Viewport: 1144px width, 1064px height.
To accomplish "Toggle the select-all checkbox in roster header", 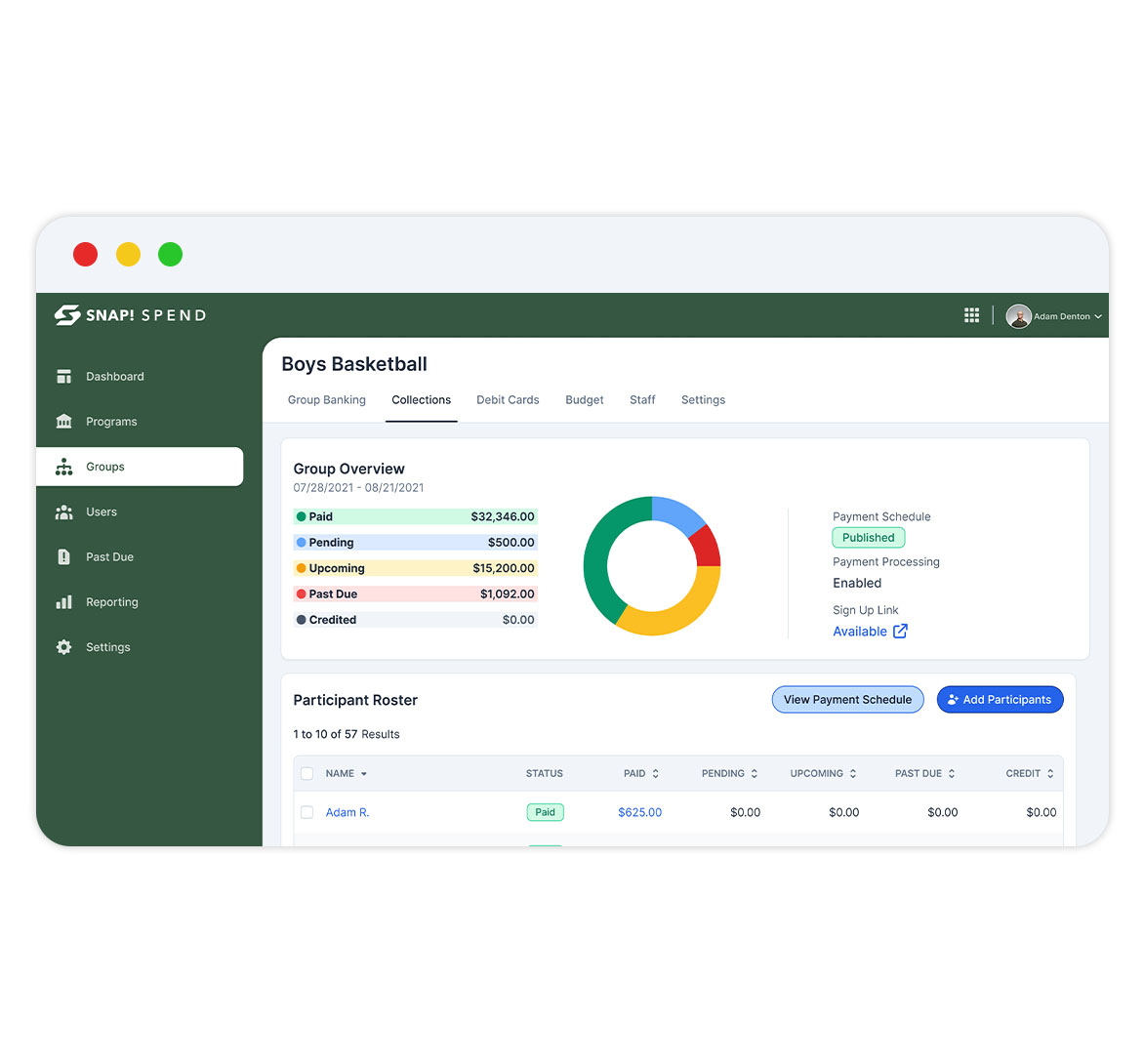I will point(307,773).
